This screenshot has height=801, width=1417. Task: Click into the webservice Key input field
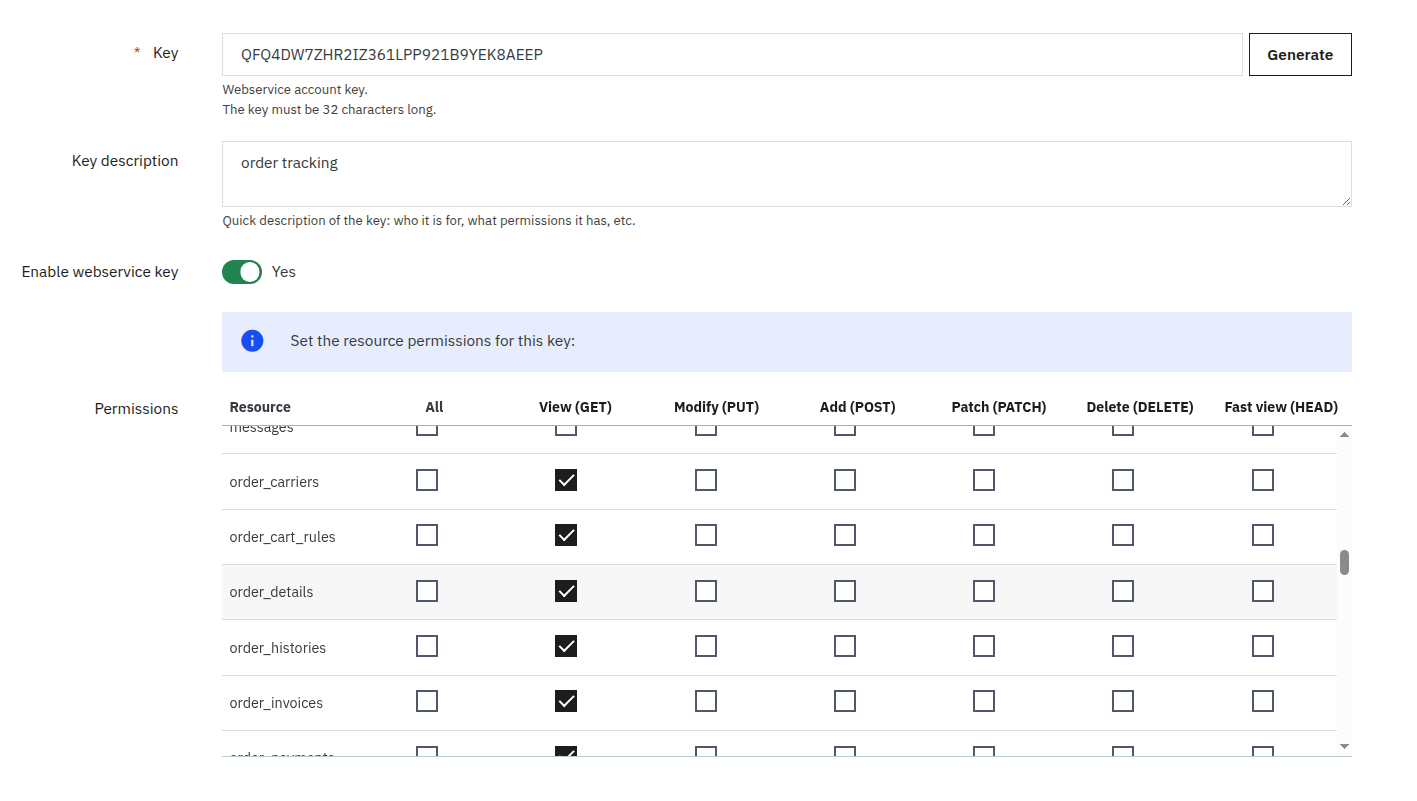coord(732,55)
